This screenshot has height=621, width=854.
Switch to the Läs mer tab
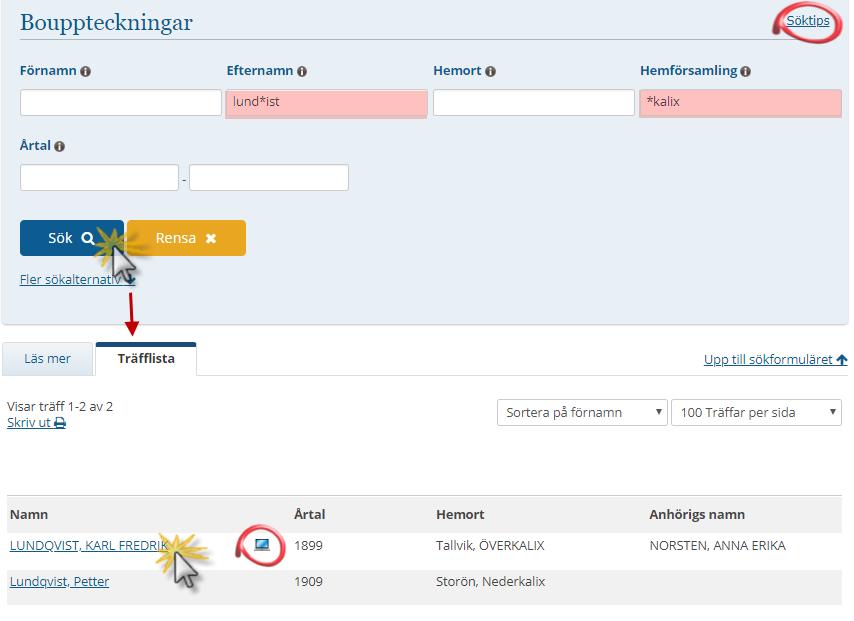point(47,359)
